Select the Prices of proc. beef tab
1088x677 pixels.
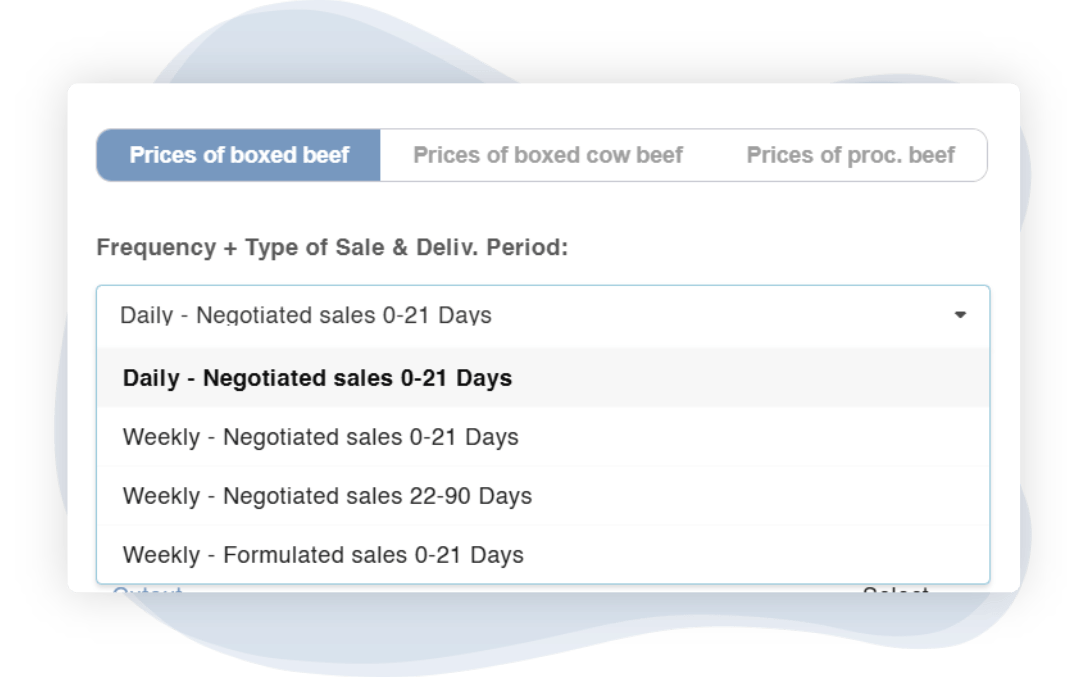click(x=850, y=155)
